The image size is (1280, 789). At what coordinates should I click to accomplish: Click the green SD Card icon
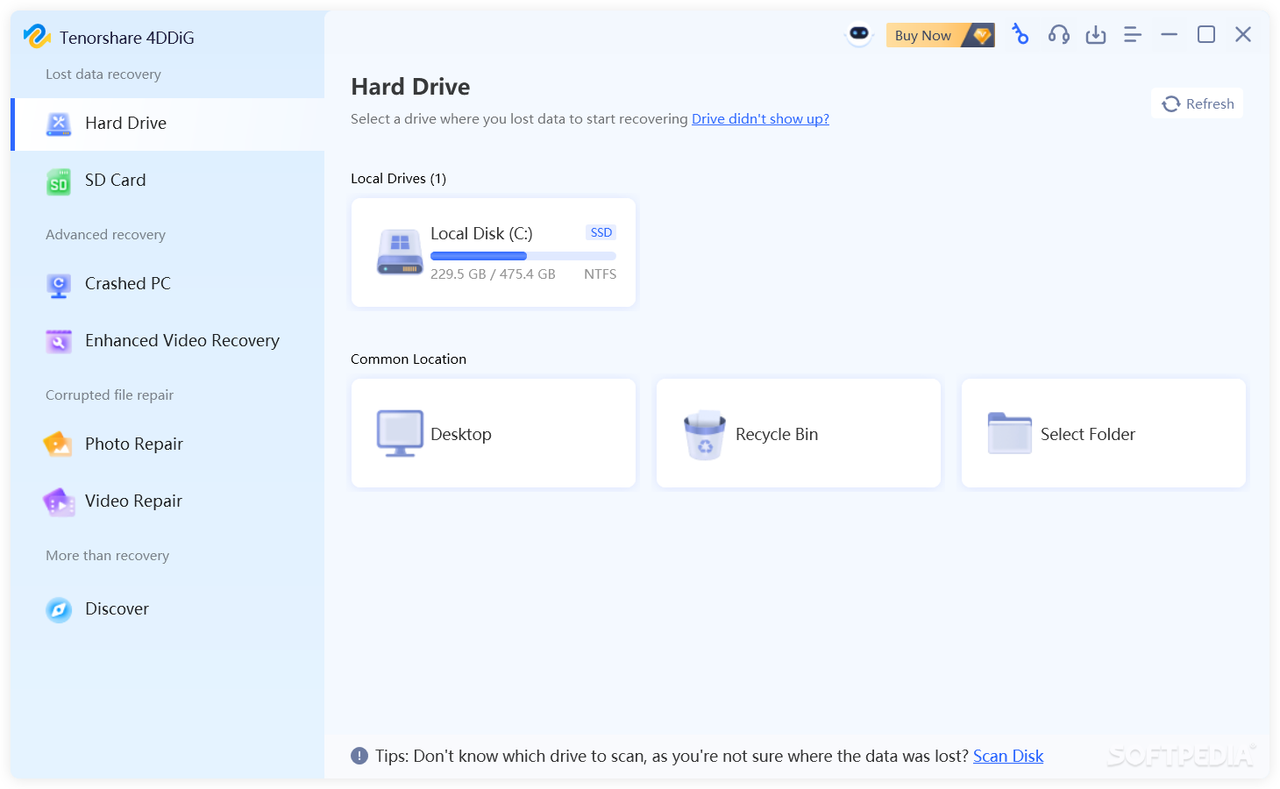click(x=59, y=181)
